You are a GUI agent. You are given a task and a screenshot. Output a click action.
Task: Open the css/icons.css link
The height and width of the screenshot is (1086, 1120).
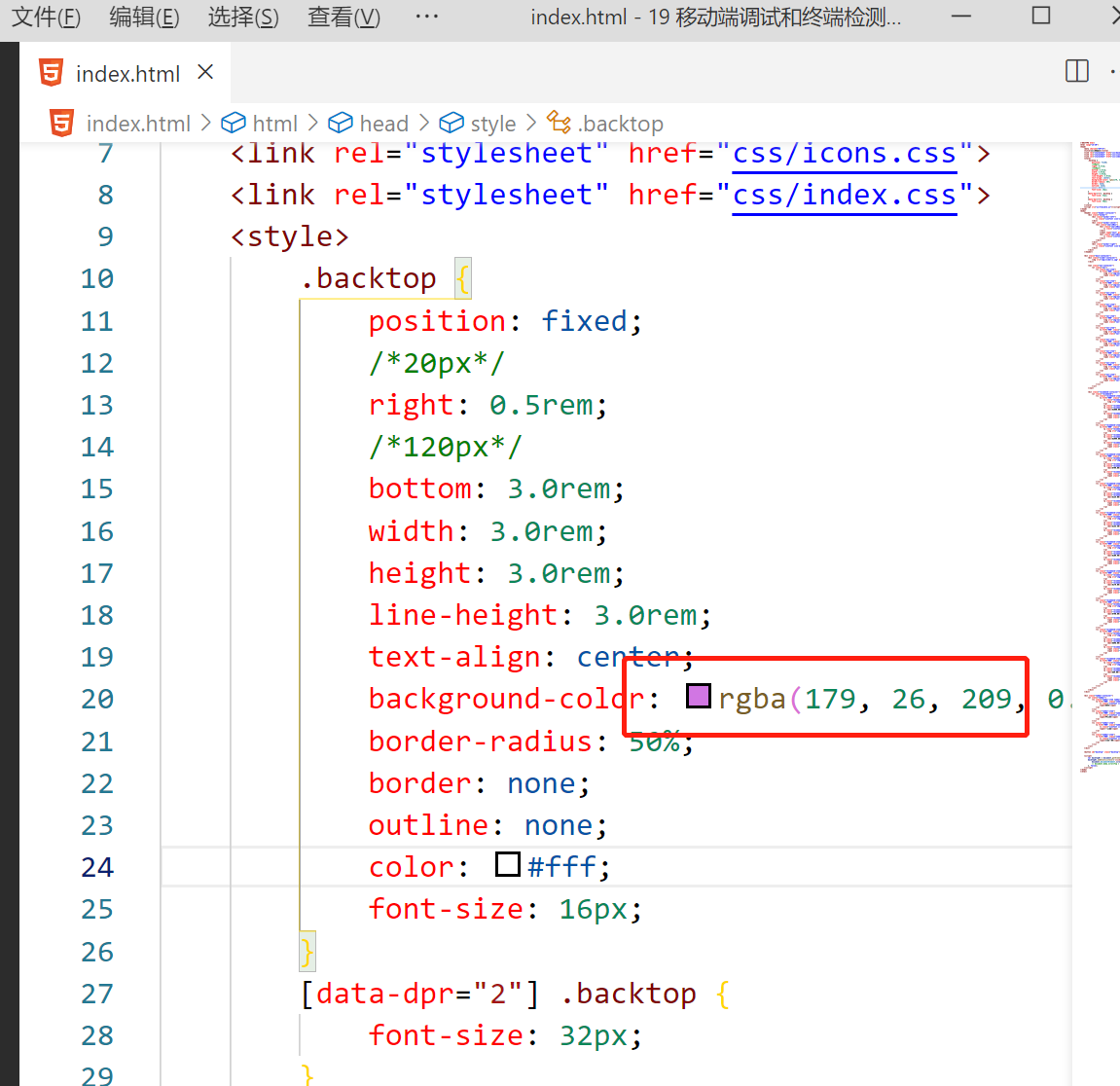coord(845,154)
